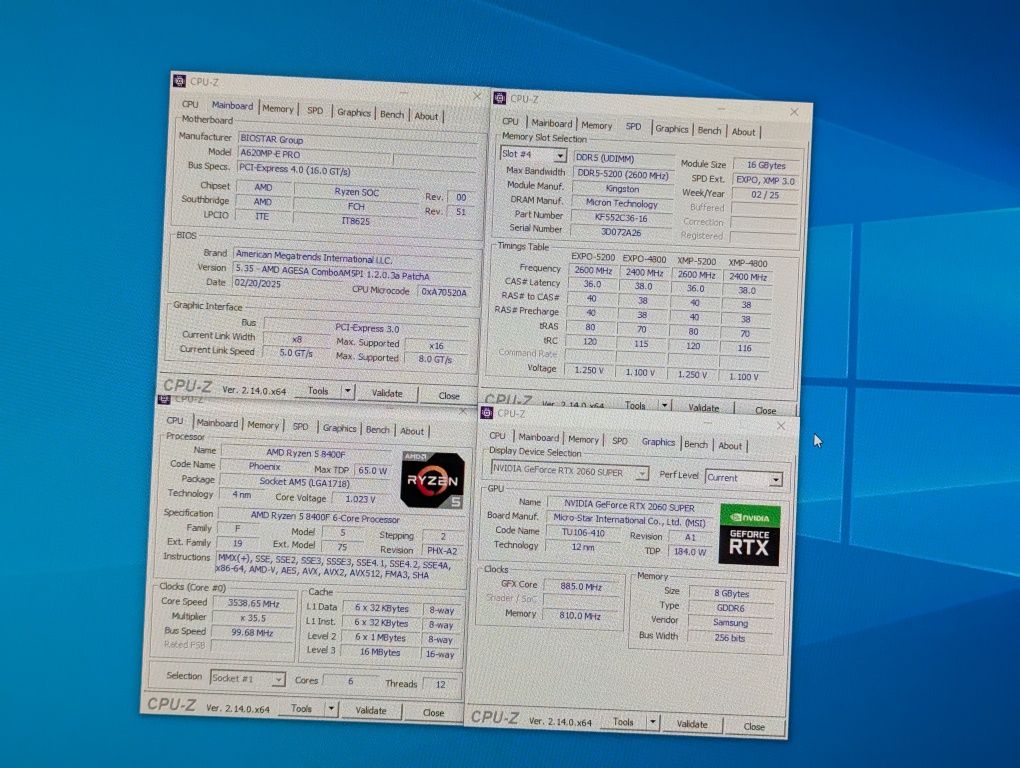
Task: Click the LPCIO chip value 'IT8625'
Action: point(356,221)
